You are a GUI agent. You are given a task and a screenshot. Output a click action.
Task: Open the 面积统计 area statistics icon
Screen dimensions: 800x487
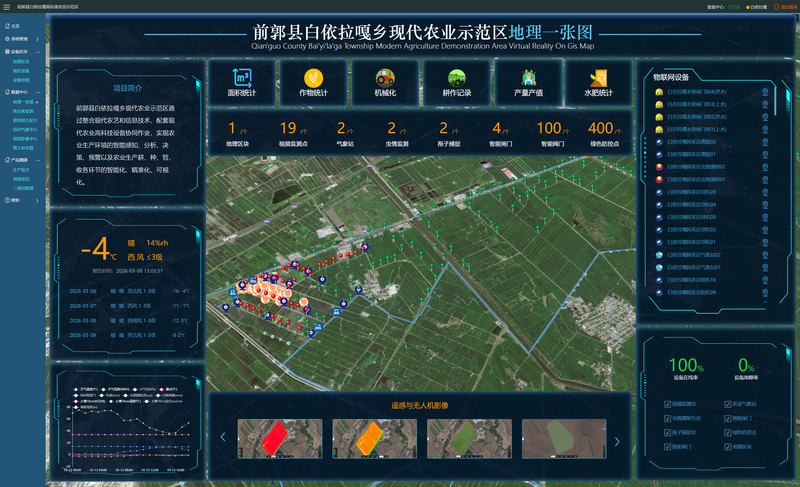(x=242, y=78)
